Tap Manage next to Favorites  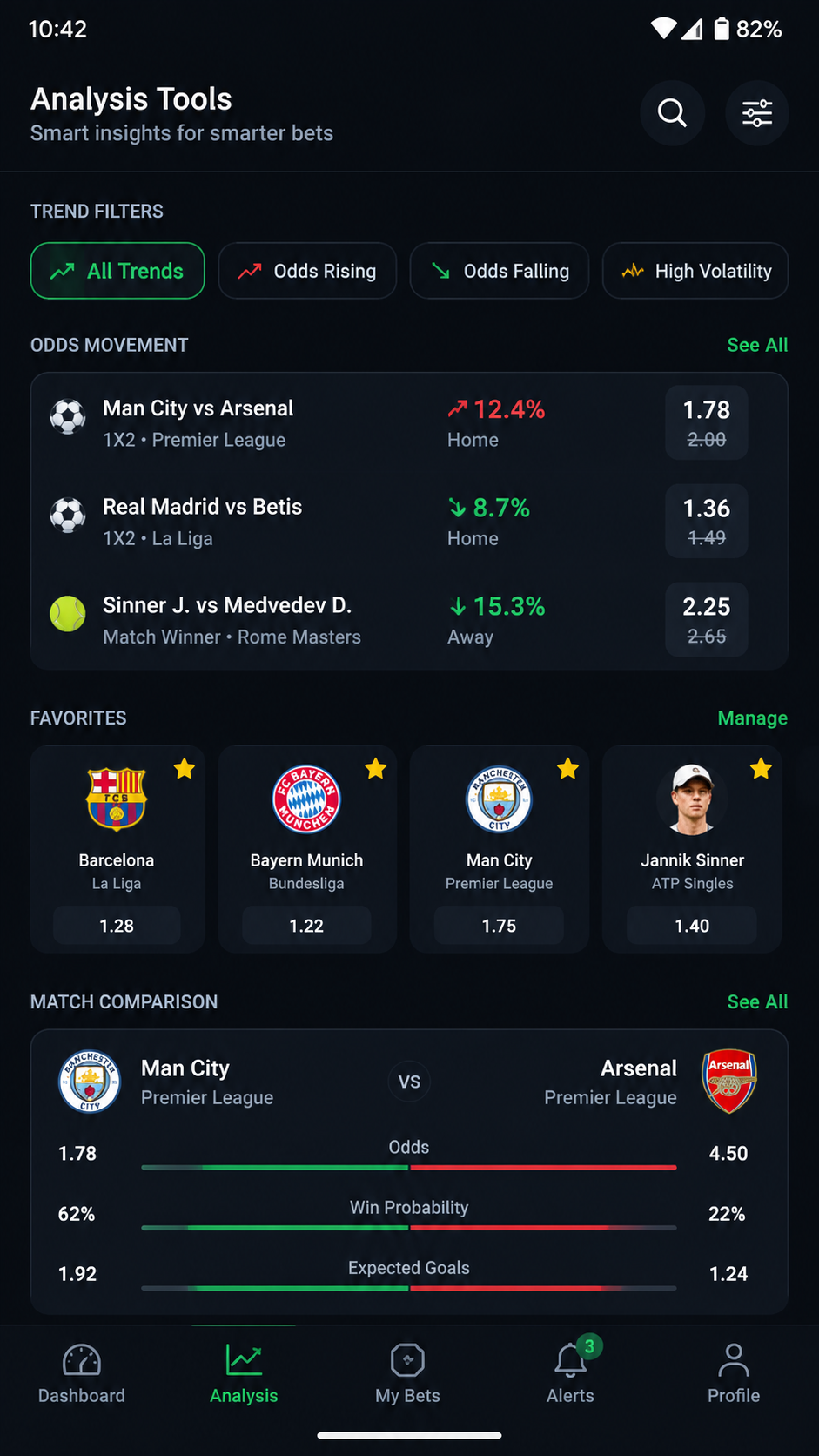point(753,718)
